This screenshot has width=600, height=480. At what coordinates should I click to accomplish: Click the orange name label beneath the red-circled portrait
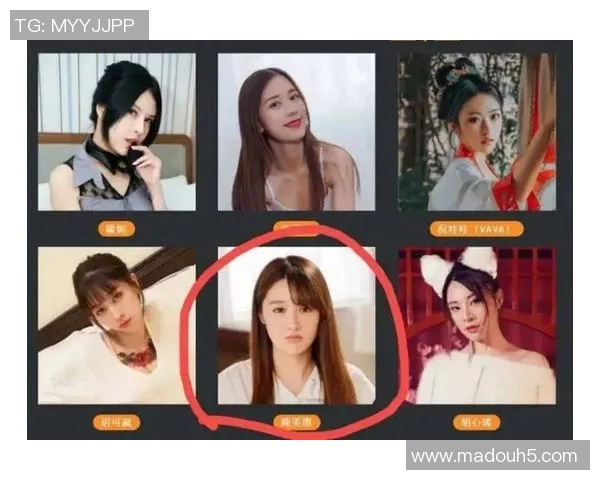297,423
